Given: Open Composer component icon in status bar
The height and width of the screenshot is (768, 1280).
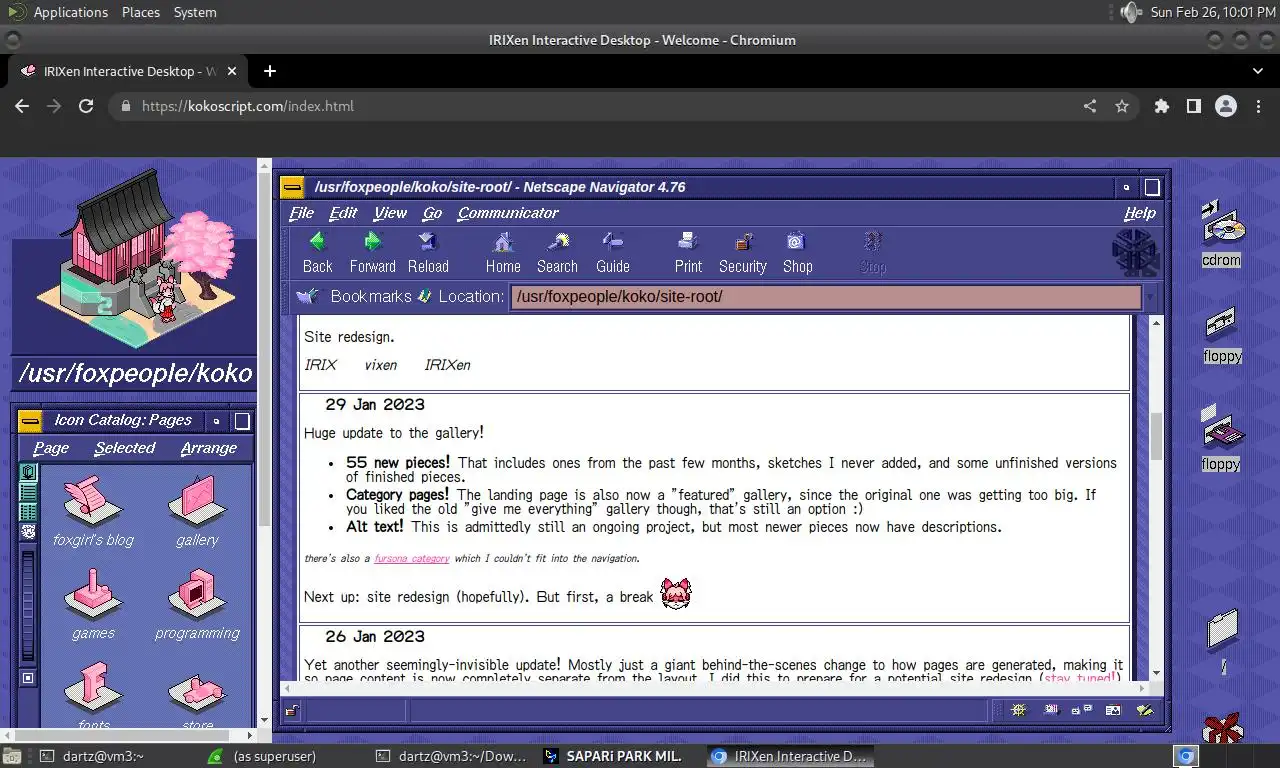Looking at the screenshot, I should point(1145,710).
